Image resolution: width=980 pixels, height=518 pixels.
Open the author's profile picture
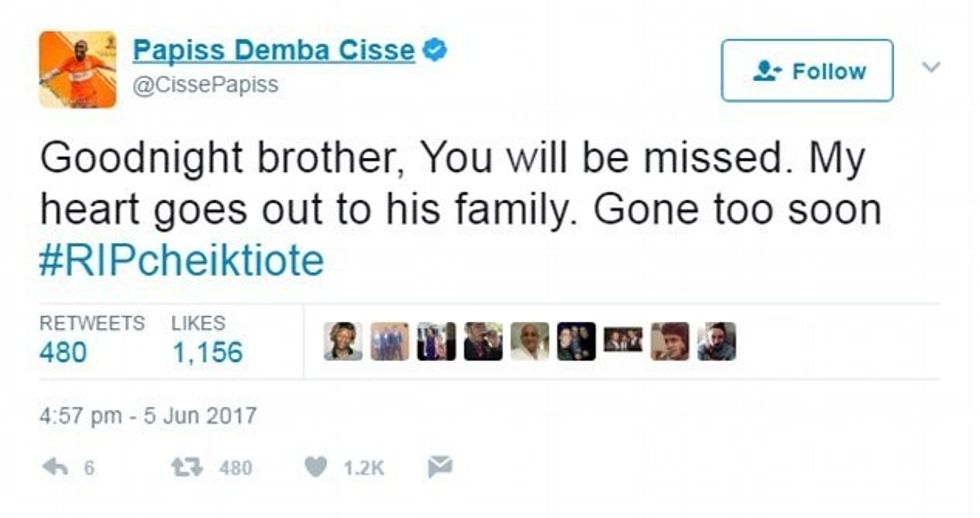pyautogui.click(x=77, y=70)
